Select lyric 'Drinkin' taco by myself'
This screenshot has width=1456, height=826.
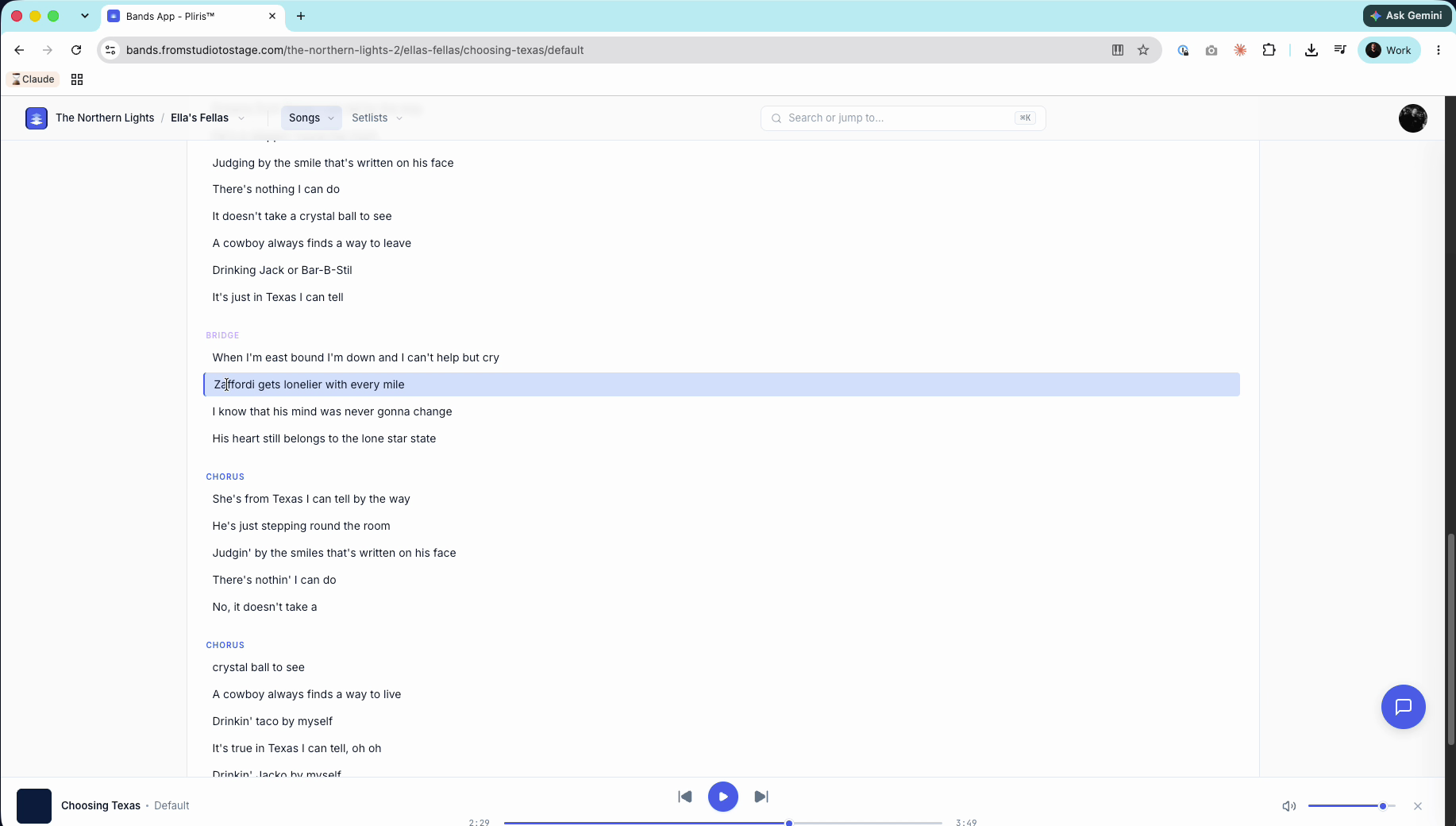tap(272, 721)
